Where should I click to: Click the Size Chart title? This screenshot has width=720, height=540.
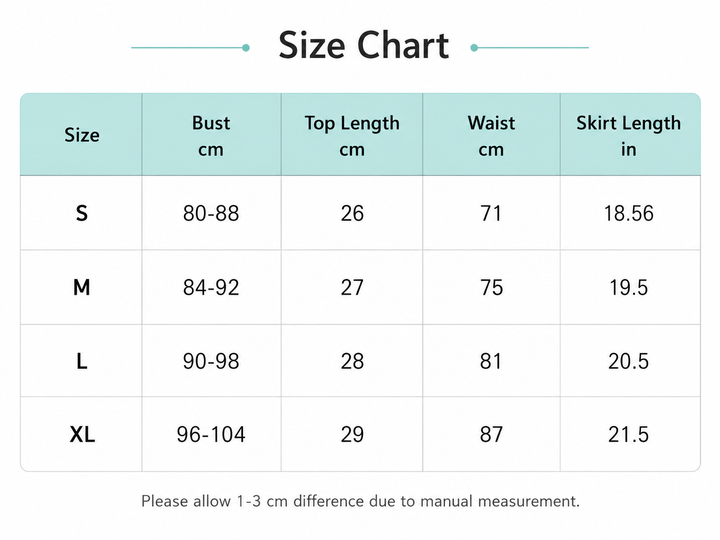pyautogui.click(x=363, y=45)
